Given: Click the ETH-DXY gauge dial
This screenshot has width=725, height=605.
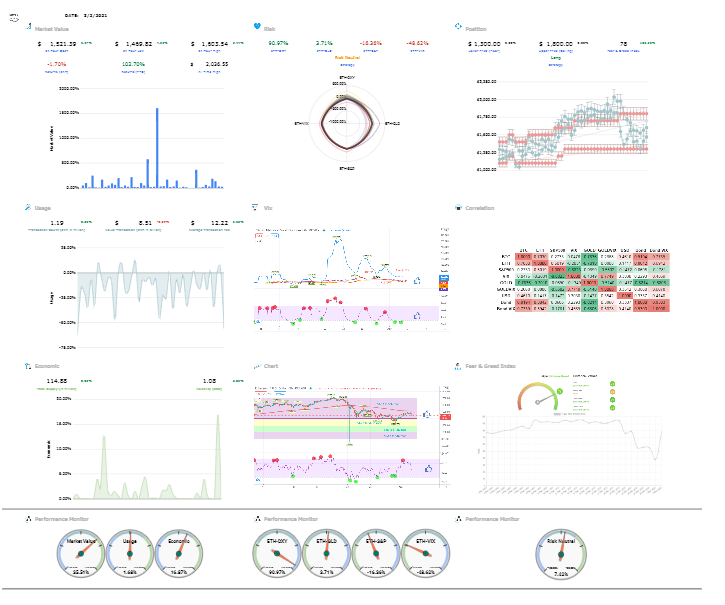Looking at the screenshot, I should pyautogui.click(x=277, y=554).
